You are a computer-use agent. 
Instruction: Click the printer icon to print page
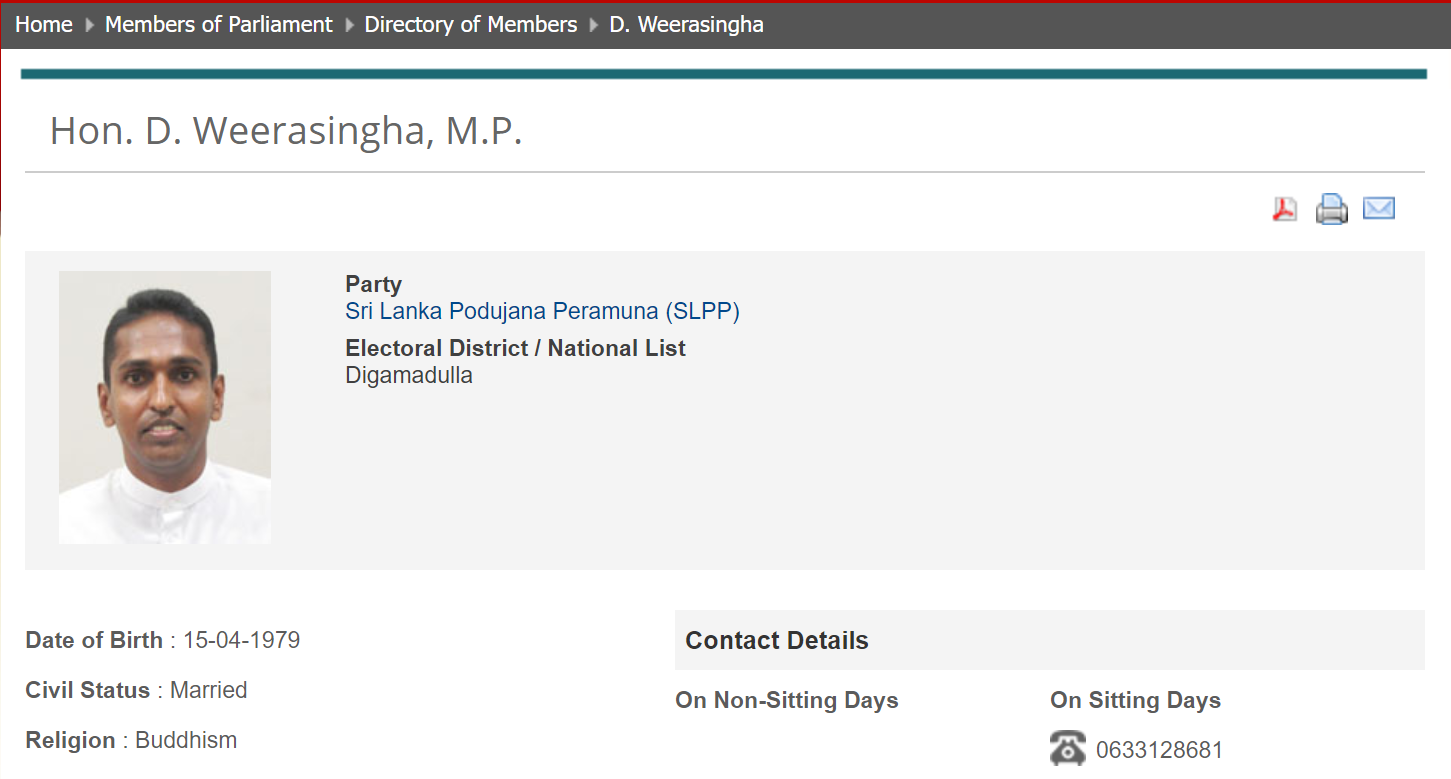1331,209
